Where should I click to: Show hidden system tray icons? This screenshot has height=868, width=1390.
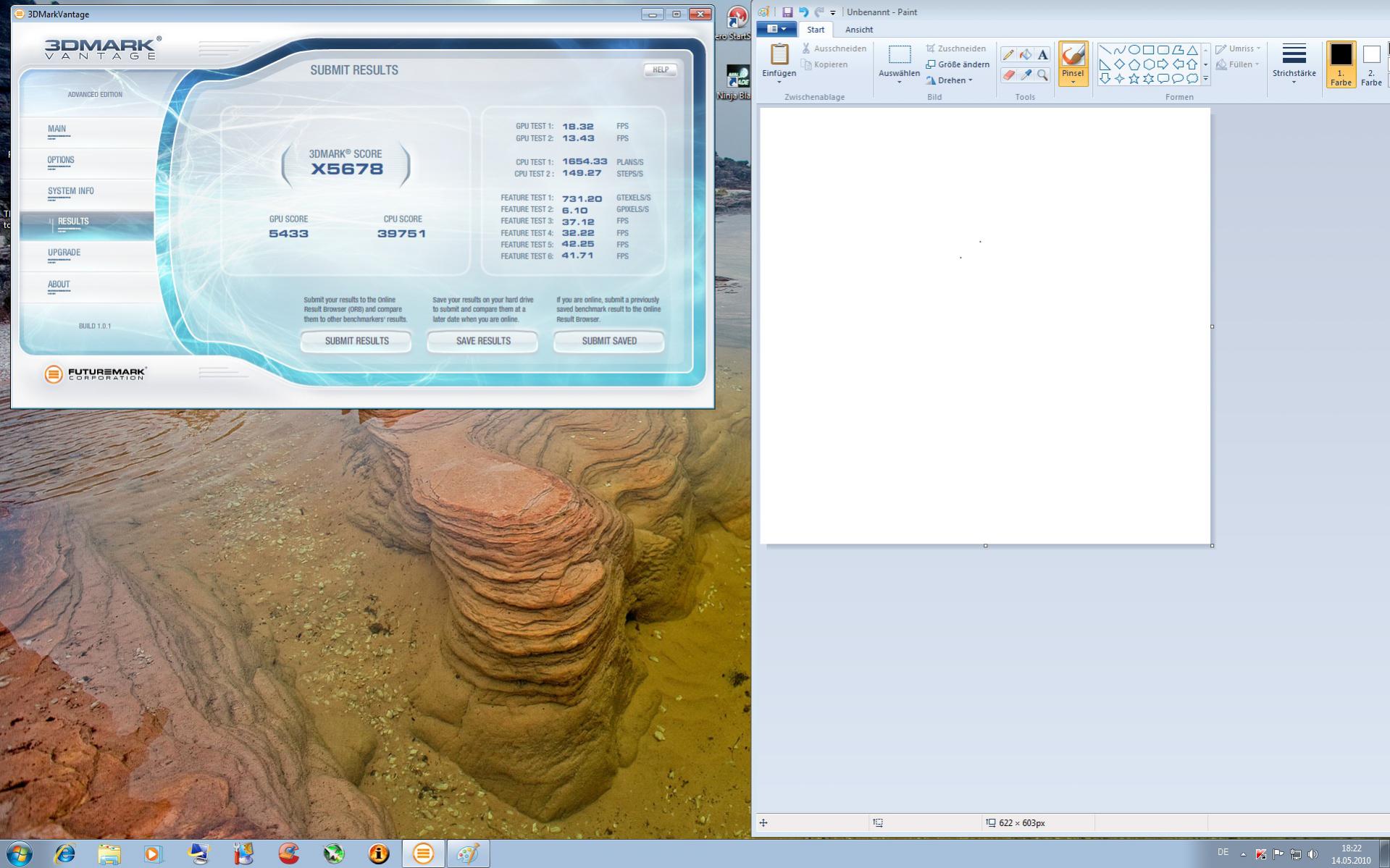click(x=1243, y=854)
